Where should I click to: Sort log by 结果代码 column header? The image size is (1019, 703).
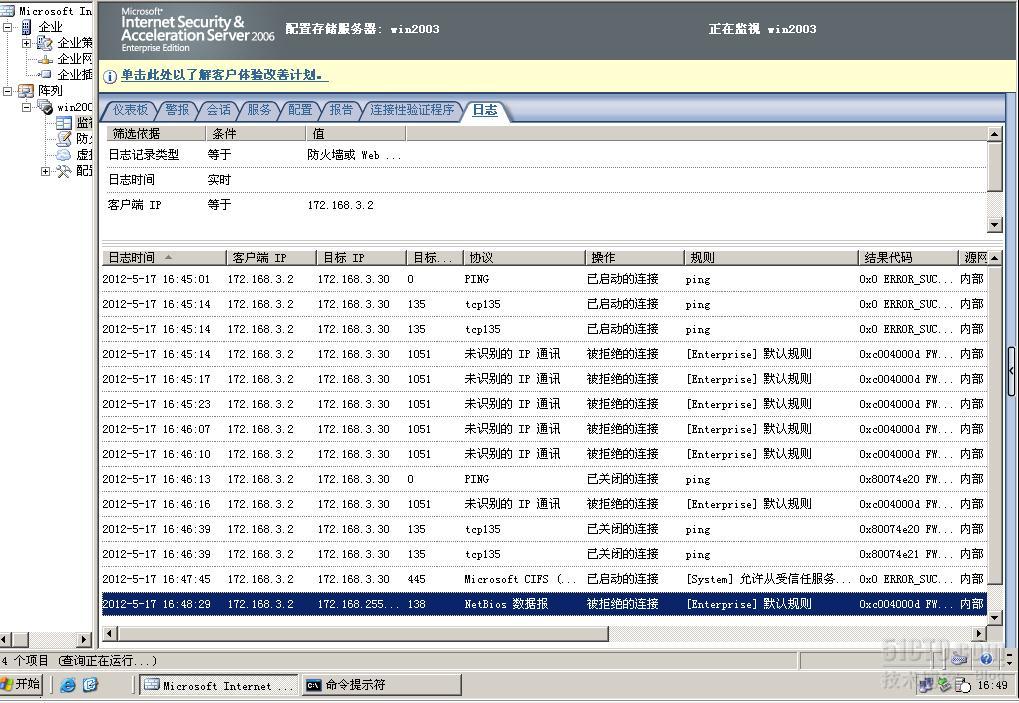[x=909, y=258]
